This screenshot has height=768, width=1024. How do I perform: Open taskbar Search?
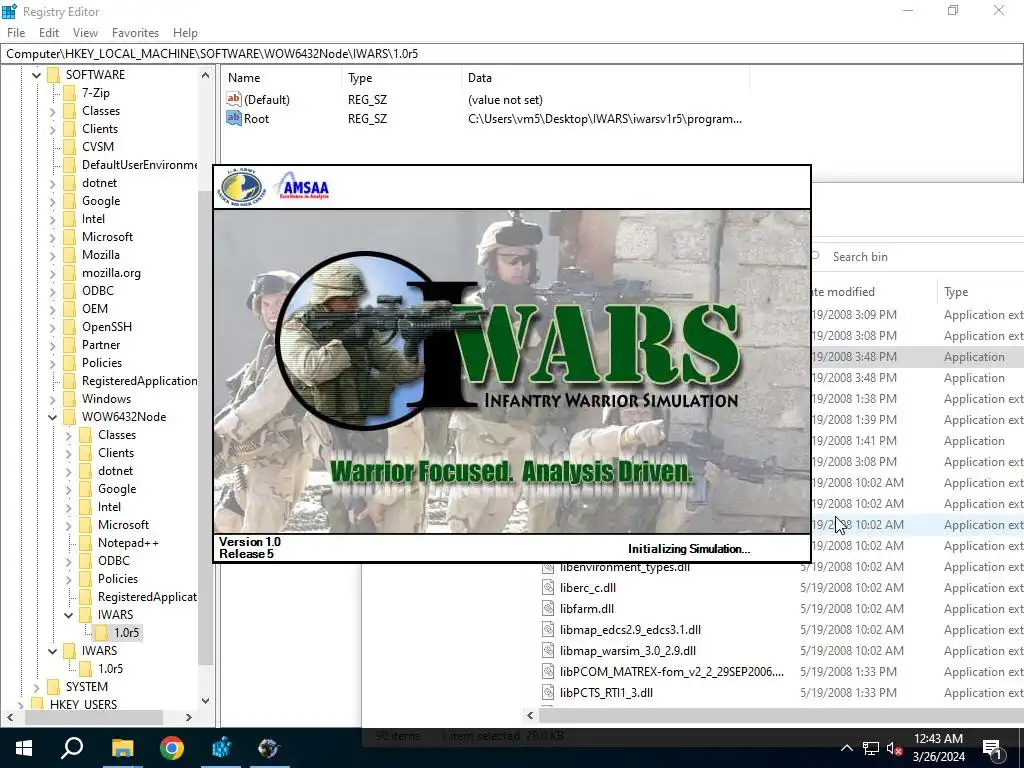coord(72,748)
